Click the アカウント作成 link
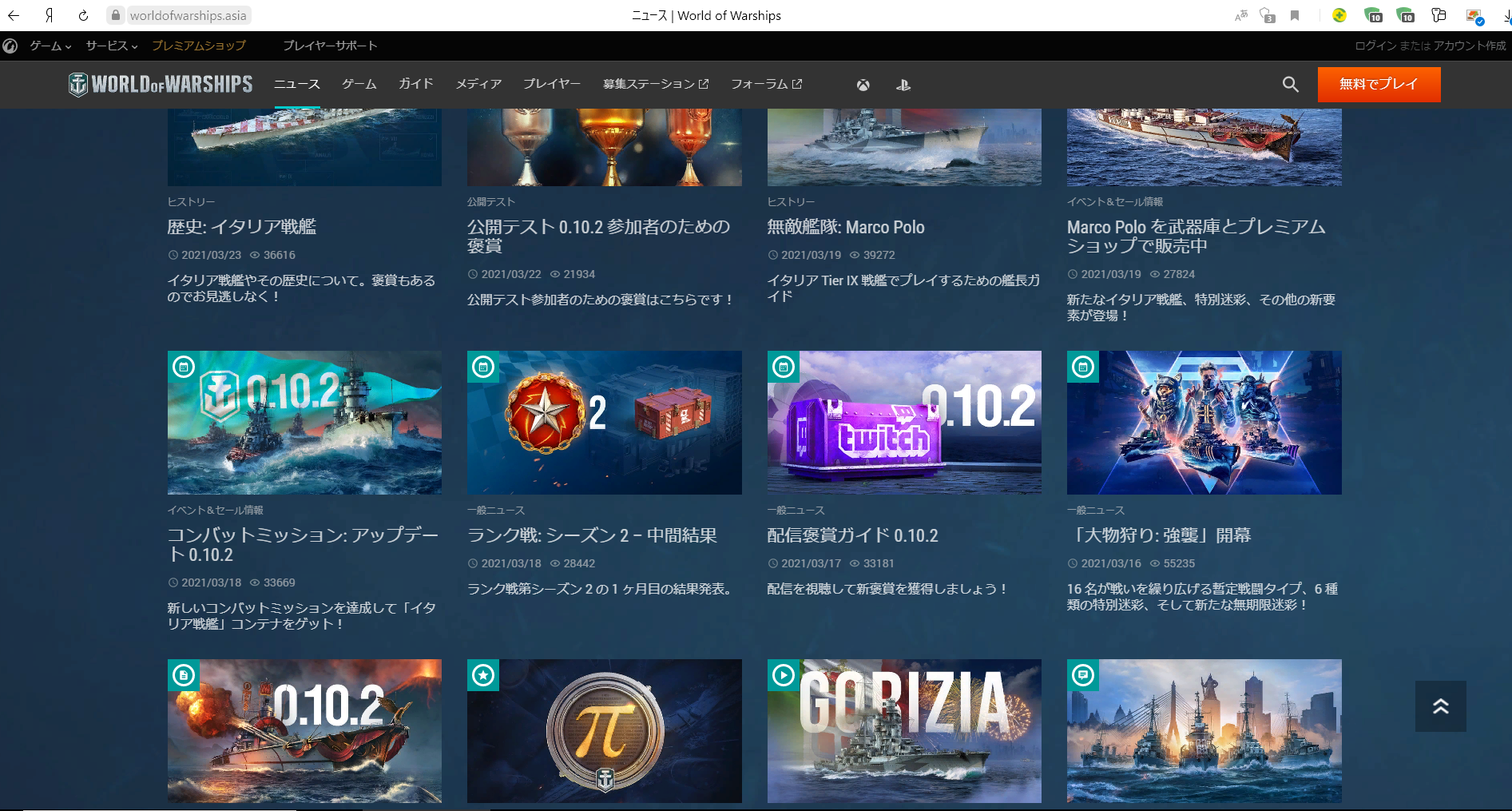The image size is (1512, 811). [x=1470, y=46]
